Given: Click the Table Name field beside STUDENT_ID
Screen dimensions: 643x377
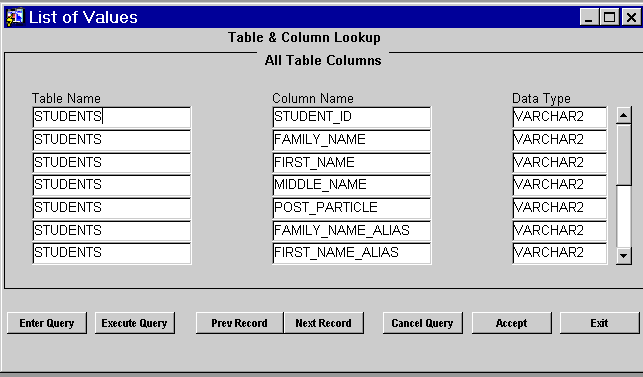Looking at the screenshot, I should point(112,117).
